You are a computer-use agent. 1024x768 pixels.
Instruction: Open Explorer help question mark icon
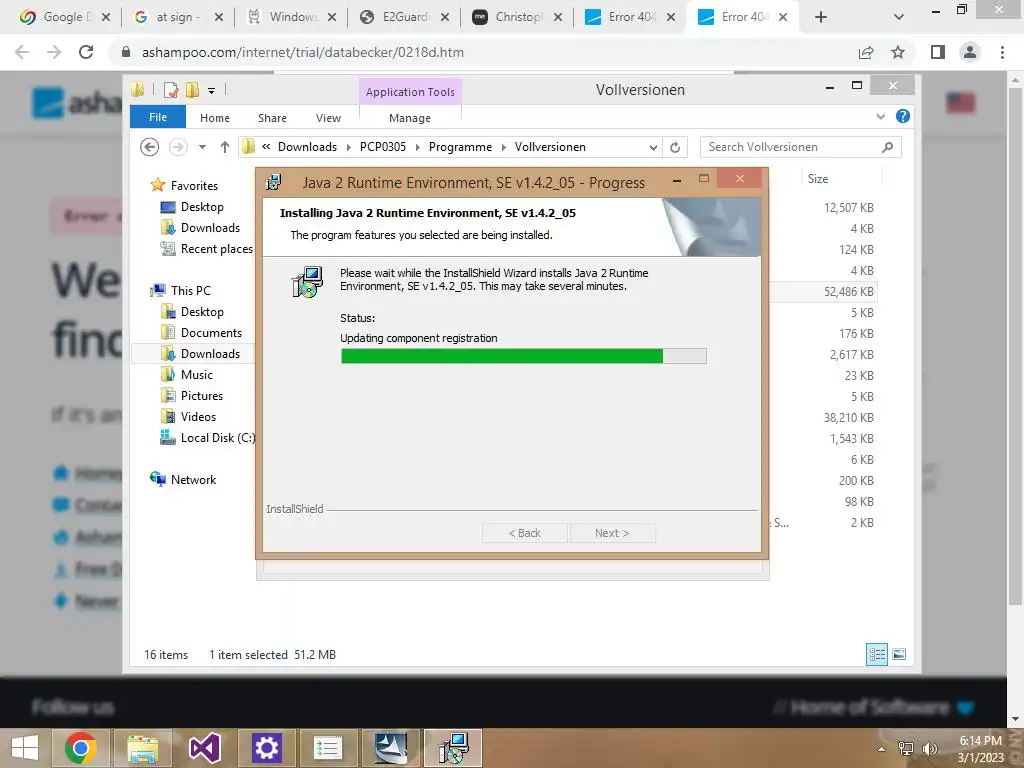(903, 116)
